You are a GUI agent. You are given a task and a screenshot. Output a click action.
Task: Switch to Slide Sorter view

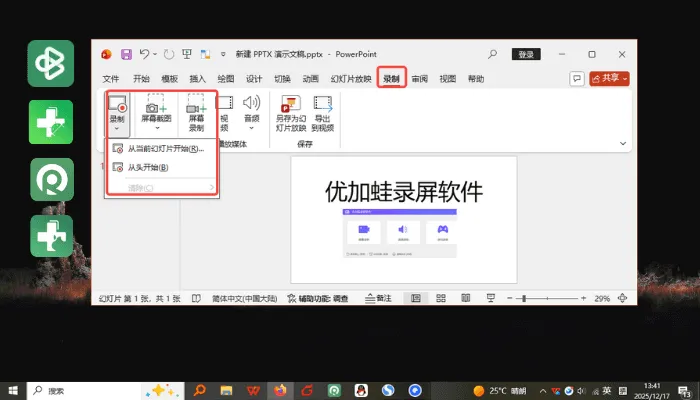coord(441,298)
